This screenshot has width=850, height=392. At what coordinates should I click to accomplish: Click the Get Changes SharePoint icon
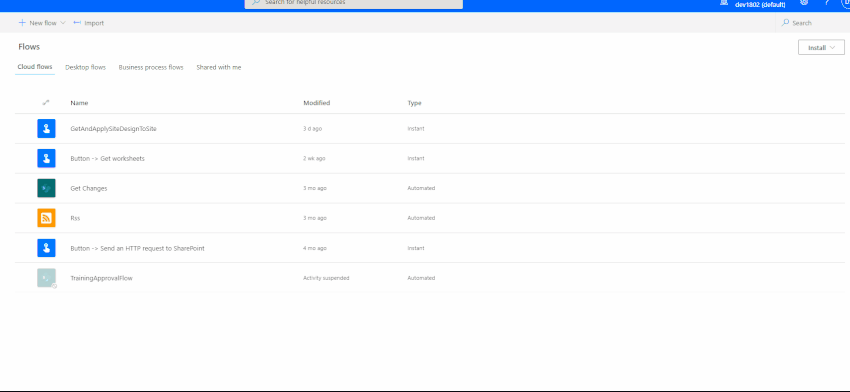pos(46,188)
